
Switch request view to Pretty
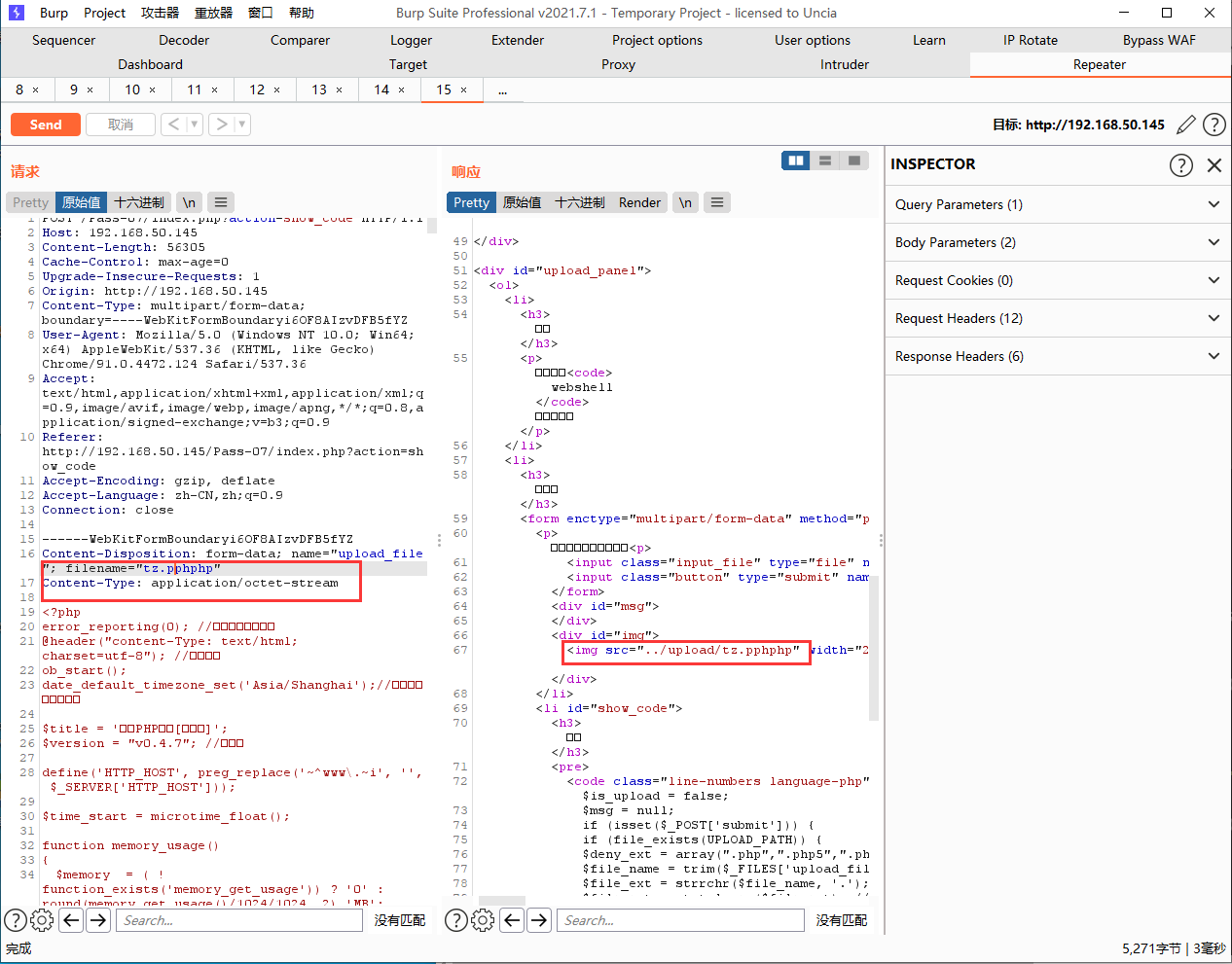(30, 202)
